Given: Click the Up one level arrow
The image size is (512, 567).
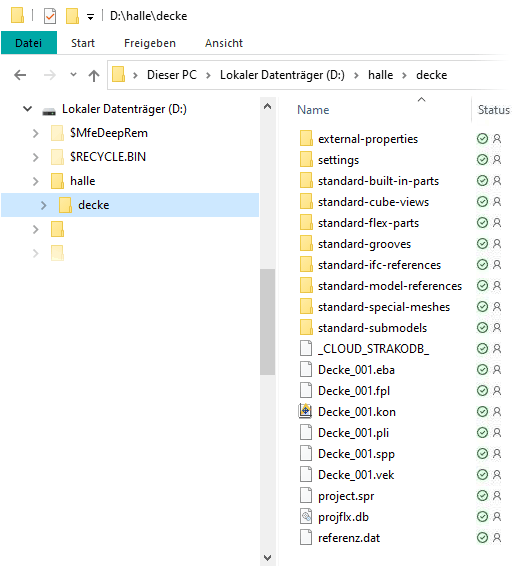Looking at the screenshot, I should click(94, 76).
